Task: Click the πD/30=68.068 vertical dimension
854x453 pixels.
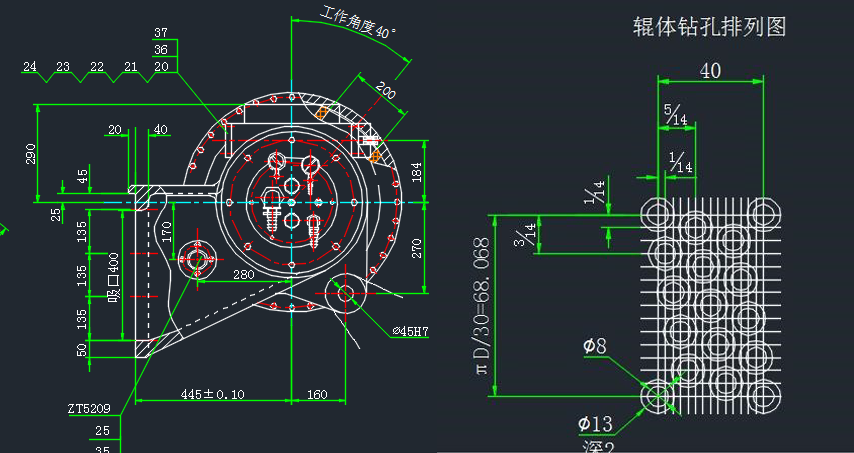Action: pyautogui.click(x=482, y=306)
